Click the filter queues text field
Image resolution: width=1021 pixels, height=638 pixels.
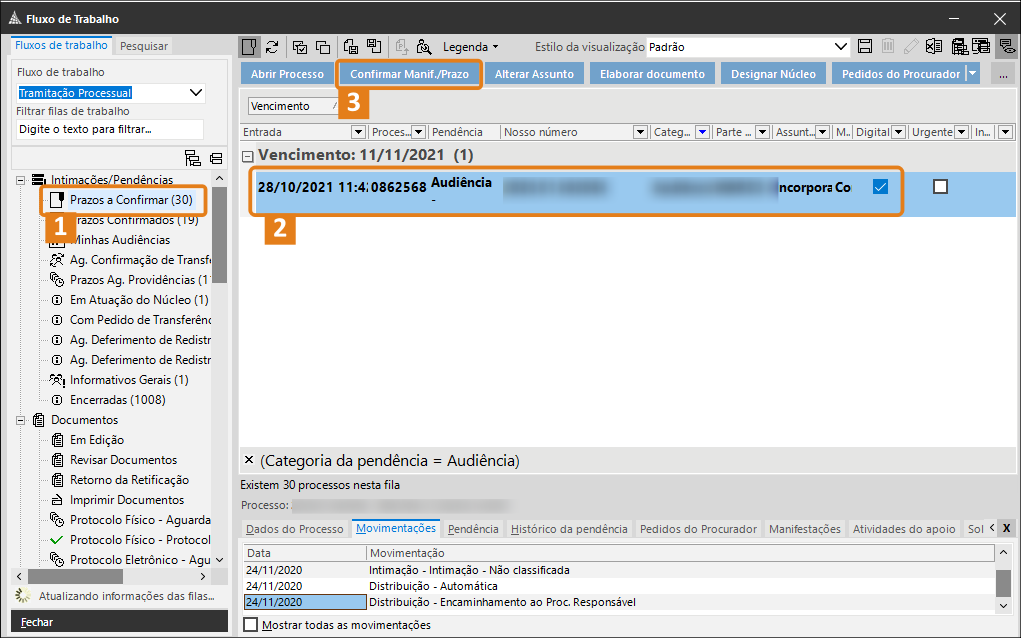click(x=110, y=129)
